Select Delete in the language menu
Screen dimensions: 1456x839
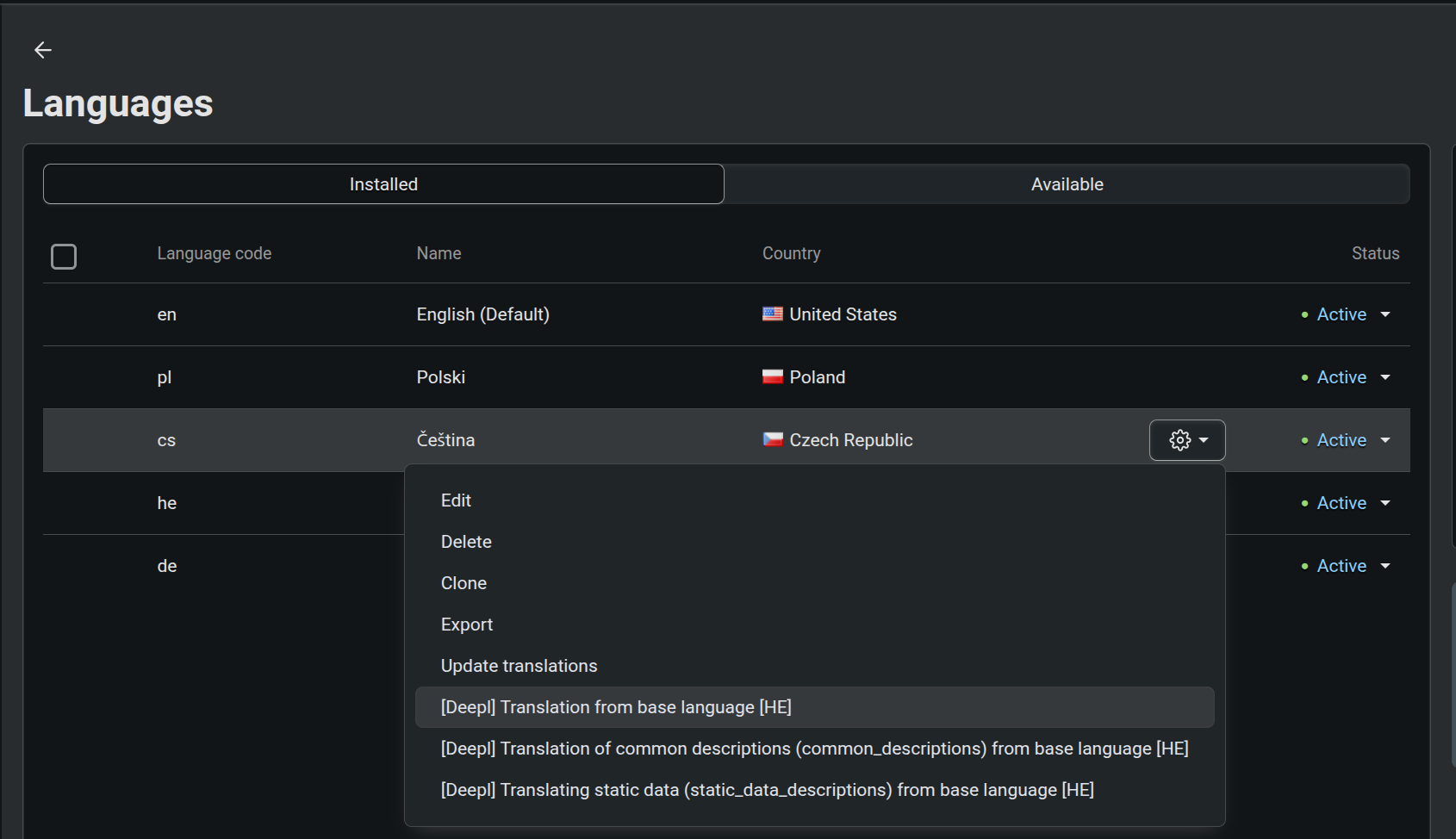coord(466,542)
